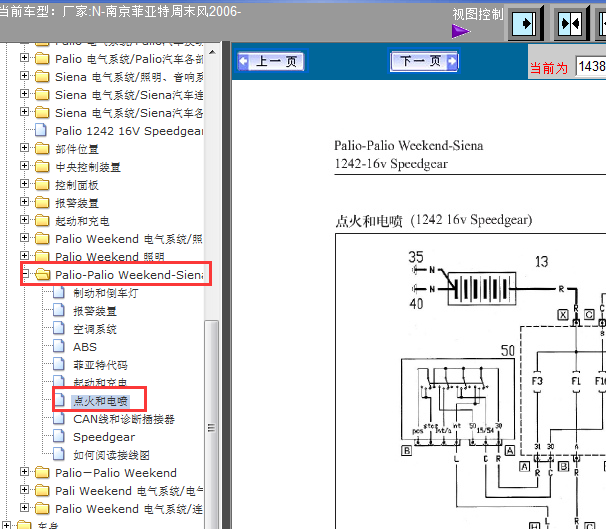Image resolution: width=606 pixels, height=529 pixels.
Task: Click the tree panel scroll-up arrow
Action: tap(212, 52)
